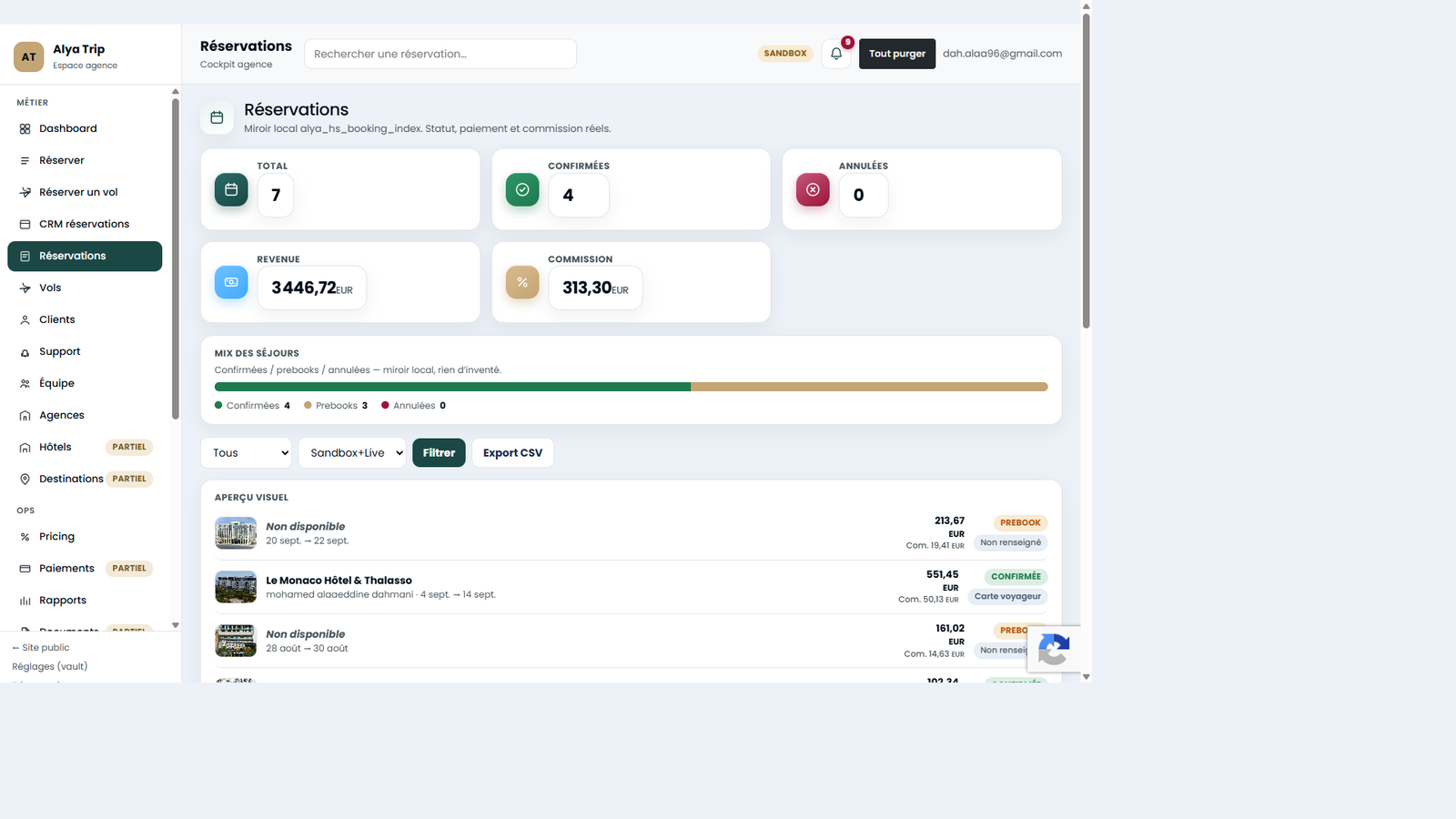Click the green Confirmées checkmark icon
Screen dimensions: 1456x819
click(x=522, y=189)
